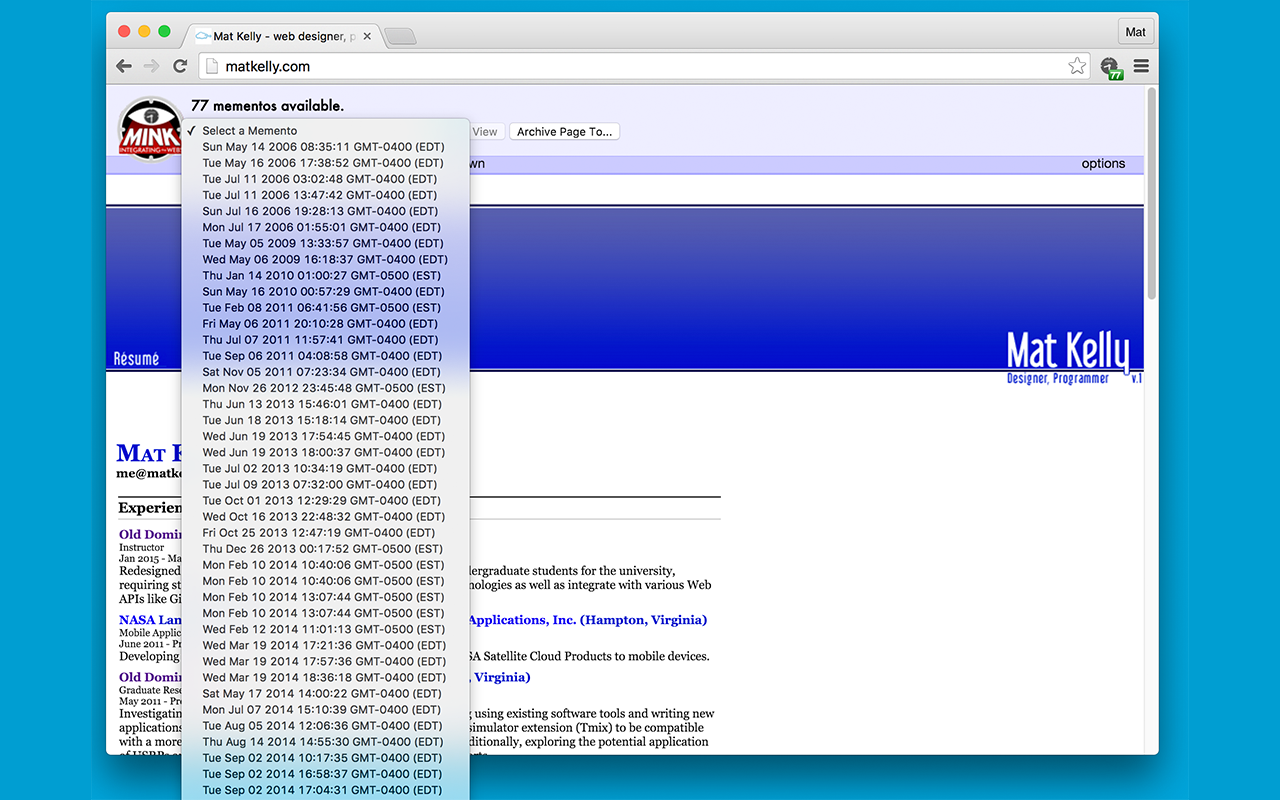Pick the Tue Sep 02 2014 17:04:31 memento
The width and height of the screenshot is (1280, 800).
pos(322,789)
